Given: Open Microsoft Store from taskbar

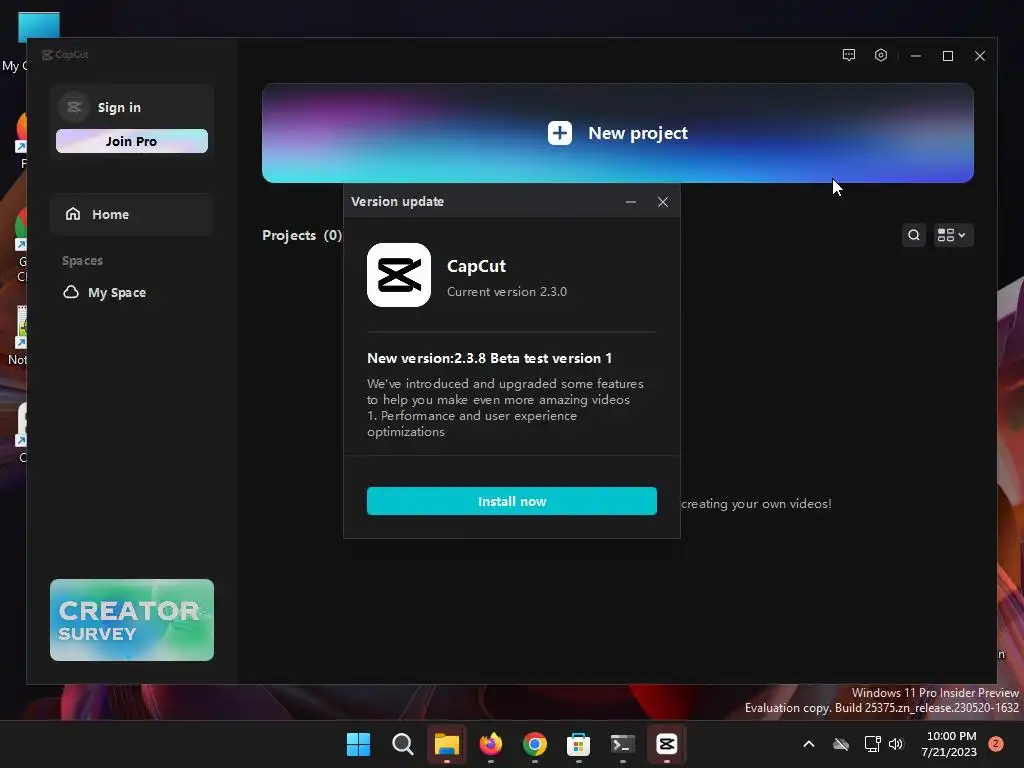Looking at the screenshot, I should 579,744.
